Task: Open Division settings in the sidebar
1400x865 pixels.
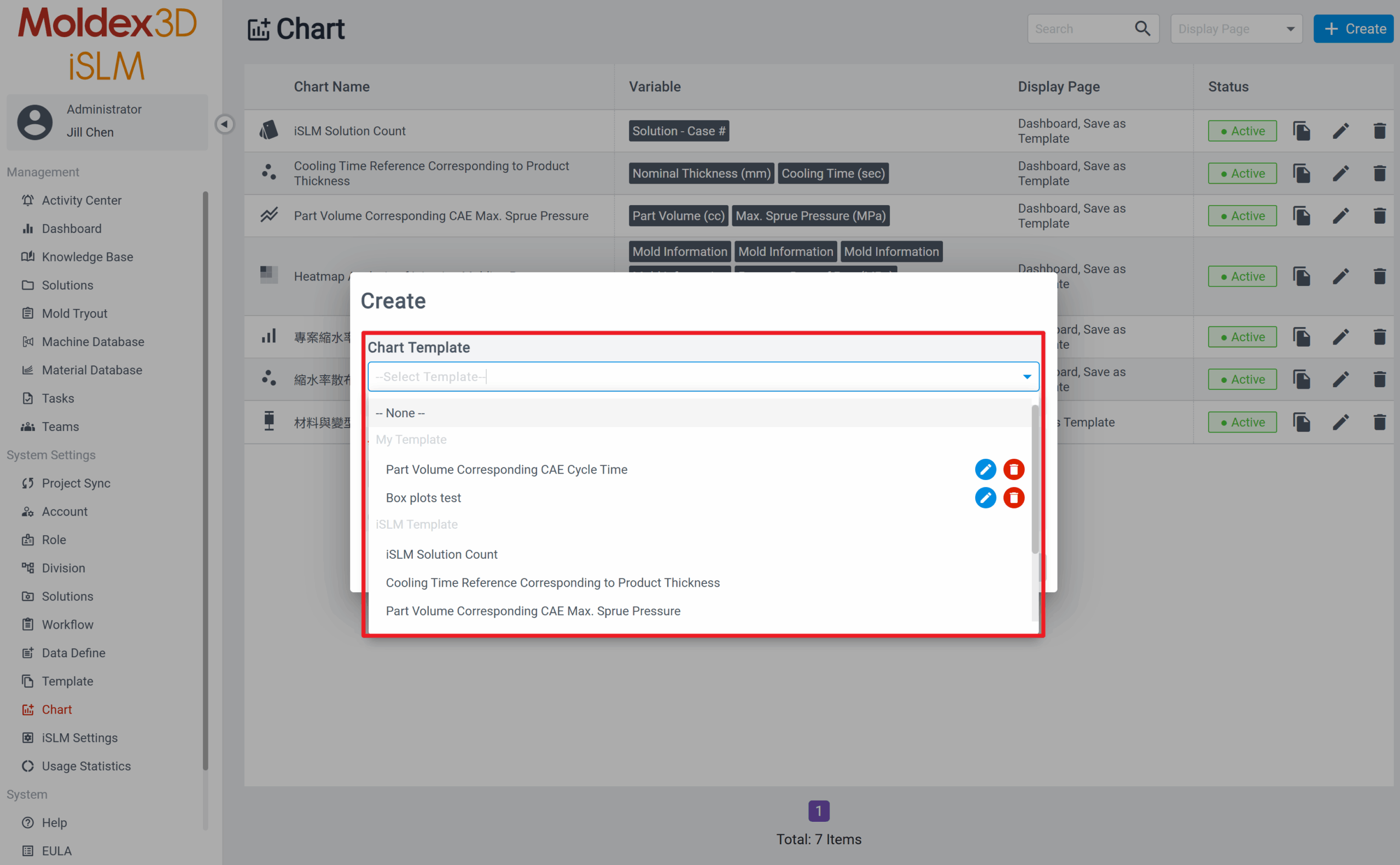Action: pos(63,568)
